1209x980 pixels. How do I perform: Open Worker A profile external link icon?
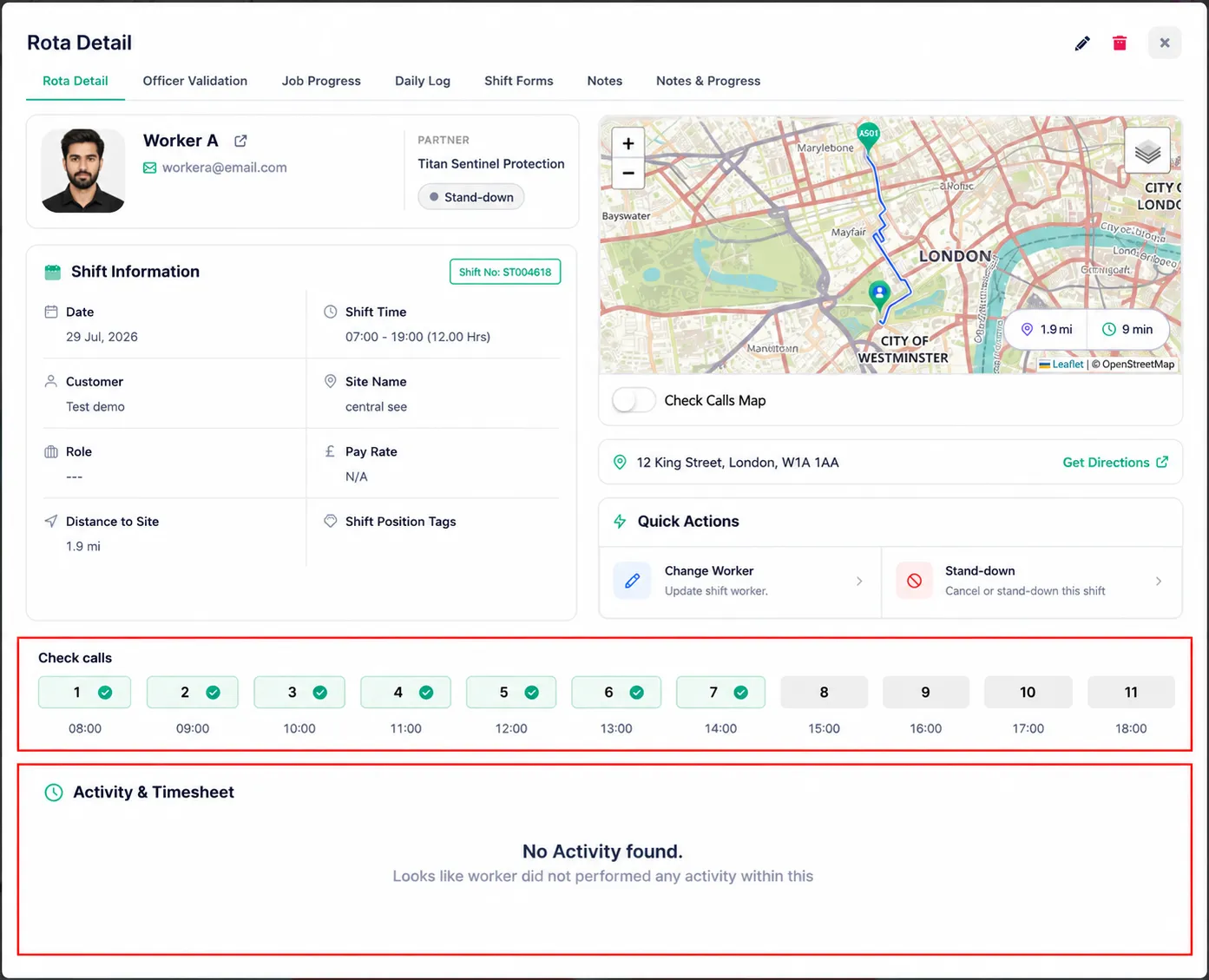(240, 141)
